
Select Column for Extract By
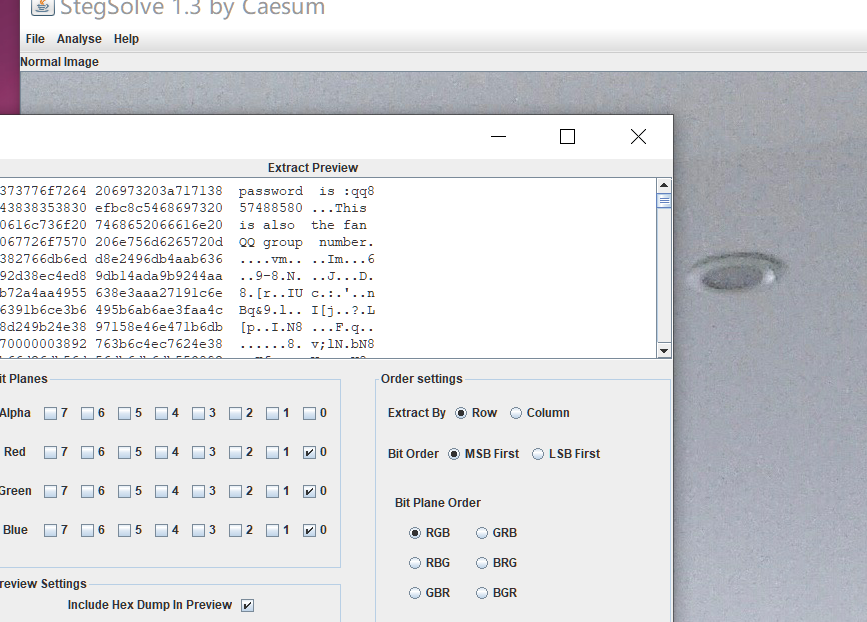click(x=516, y=413)
